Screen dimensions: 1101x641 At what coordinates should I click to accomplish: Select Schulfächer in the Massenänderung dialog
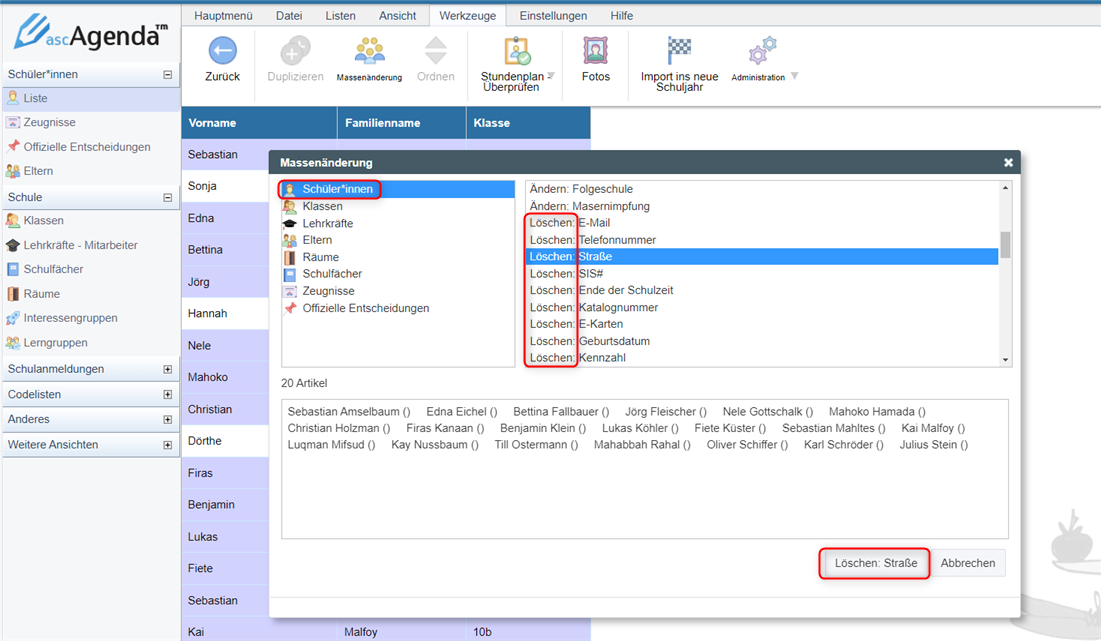pyautogui.click(x=398, y=274)
